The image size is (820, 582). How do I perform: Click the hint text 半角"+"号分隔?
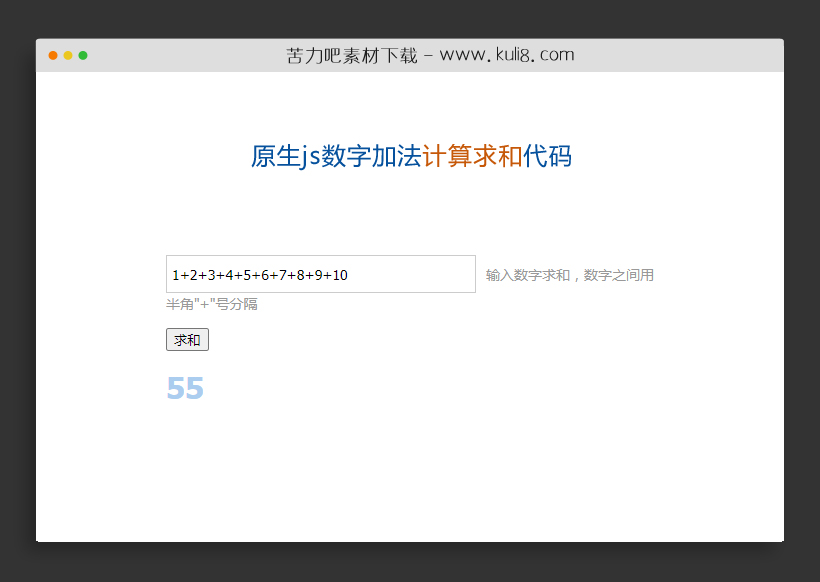tap(211, 304)
